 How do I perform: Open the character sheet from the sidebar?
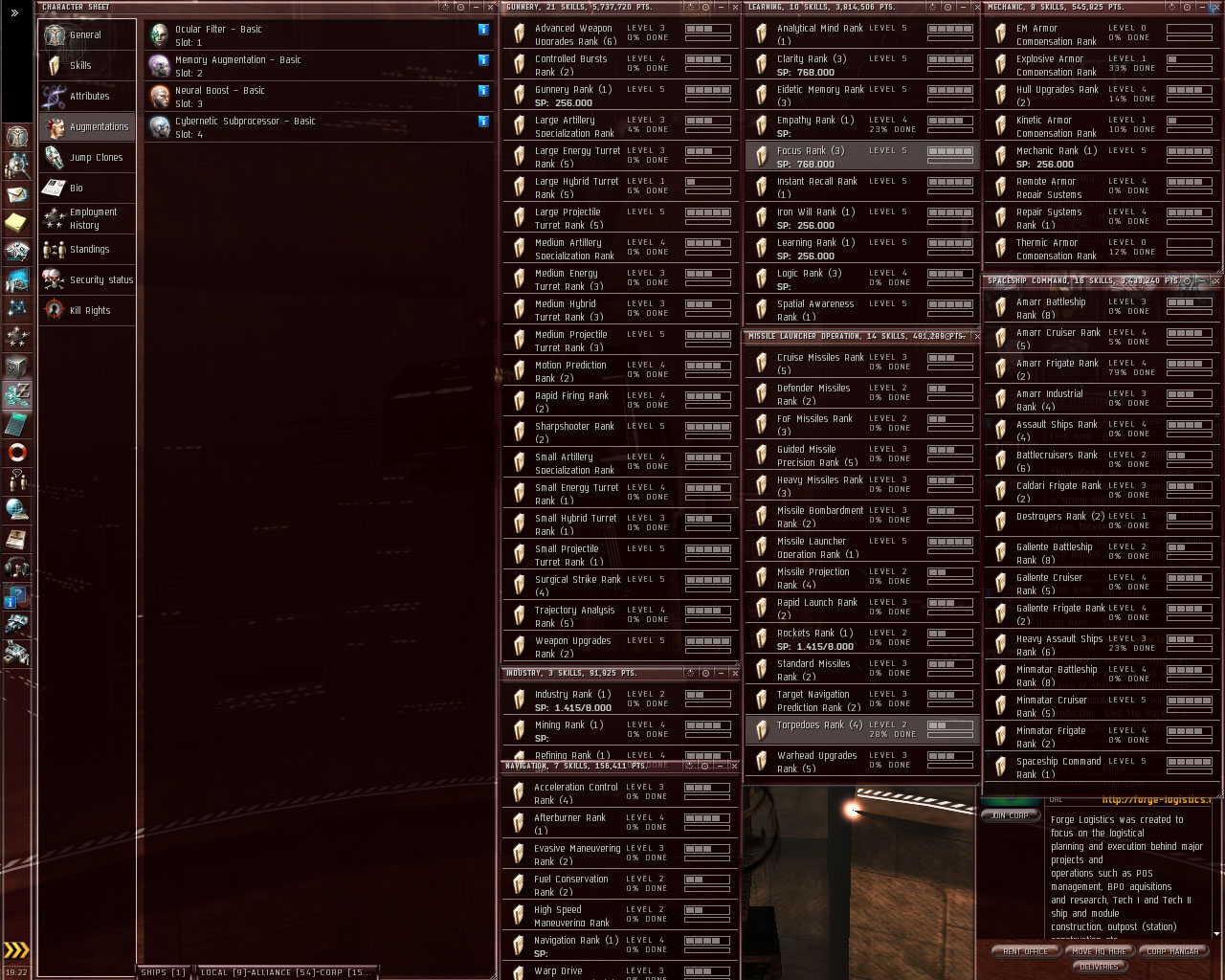(x=17, y=136)
